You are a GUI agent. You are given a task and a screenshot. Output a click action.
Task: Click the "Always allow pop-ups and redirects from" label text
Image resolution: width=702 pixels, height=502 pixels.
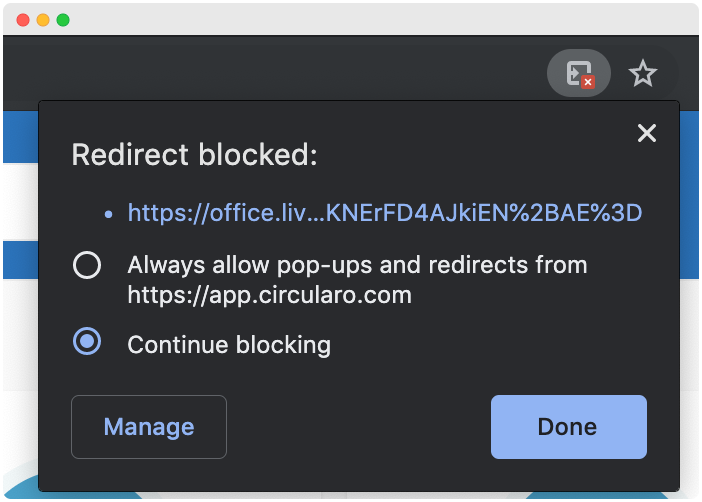pos(357,265)
